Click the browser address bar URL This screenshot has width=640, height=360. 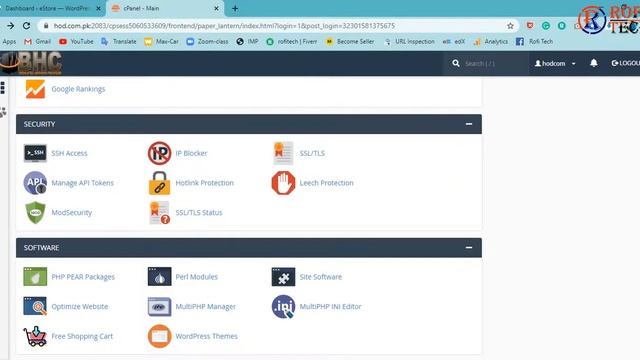(224, 26)
